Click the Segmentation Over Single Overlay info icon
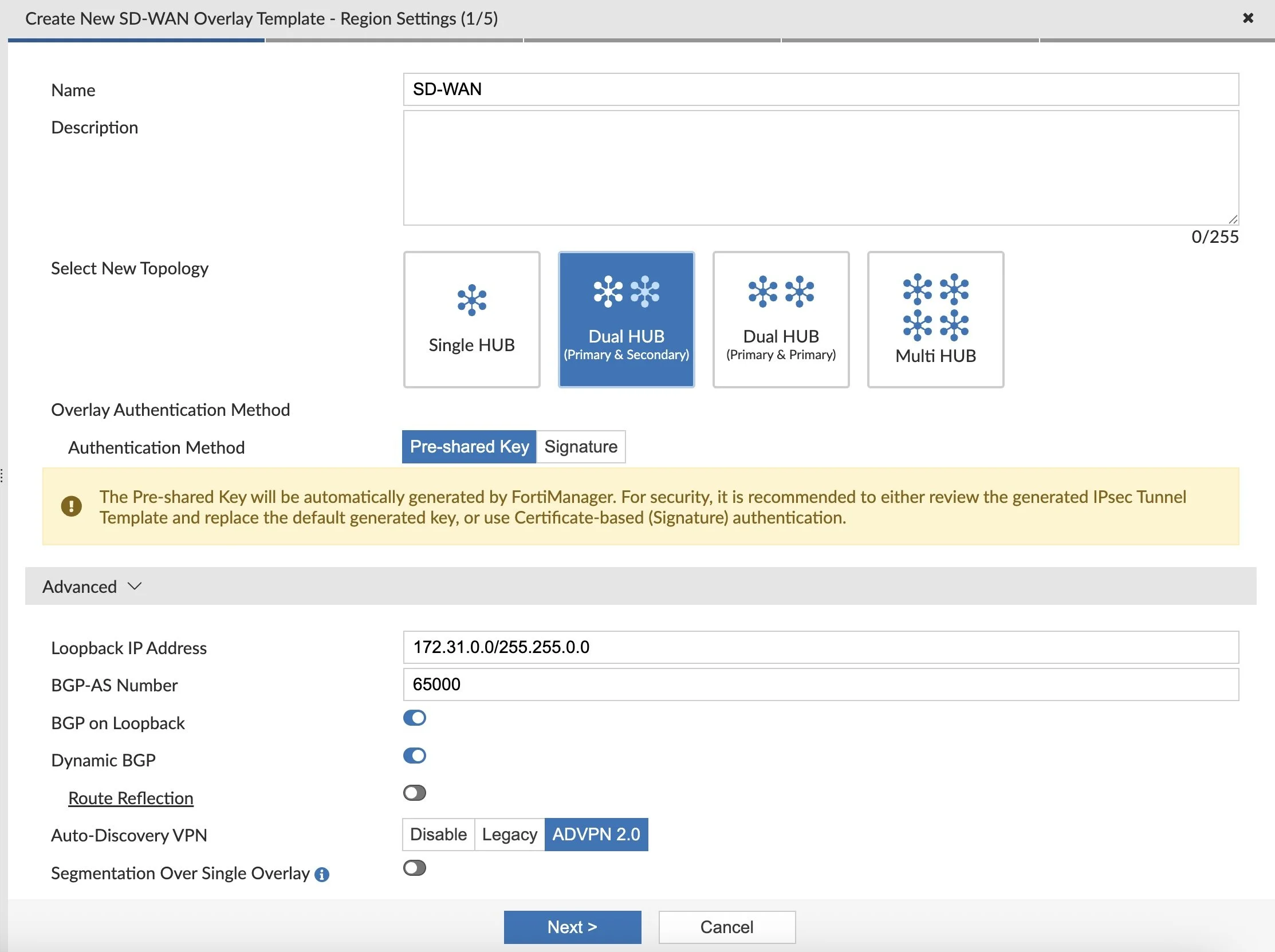Screen dimensions: 1275x952 321,874
